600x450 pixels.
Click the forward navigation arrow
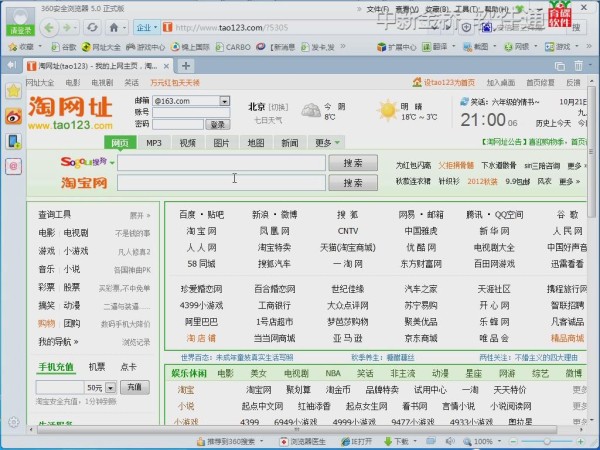click(x=67, y=28)
